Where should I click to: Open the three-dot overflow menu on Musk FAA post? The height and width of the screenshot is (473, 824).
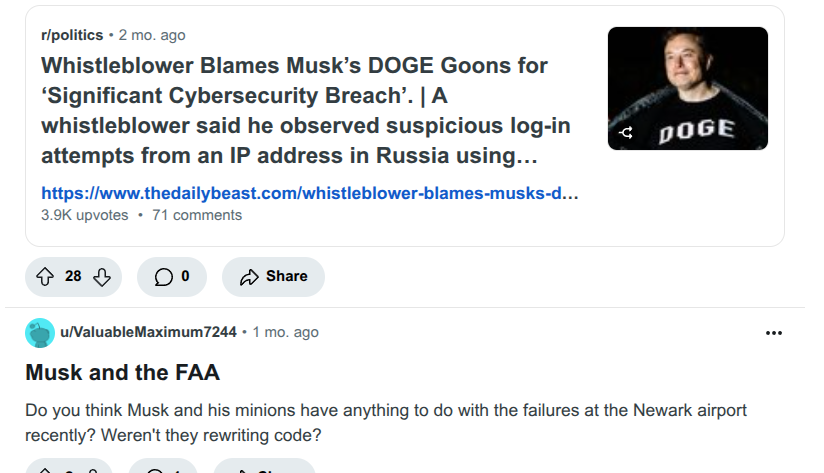(774, 333)
